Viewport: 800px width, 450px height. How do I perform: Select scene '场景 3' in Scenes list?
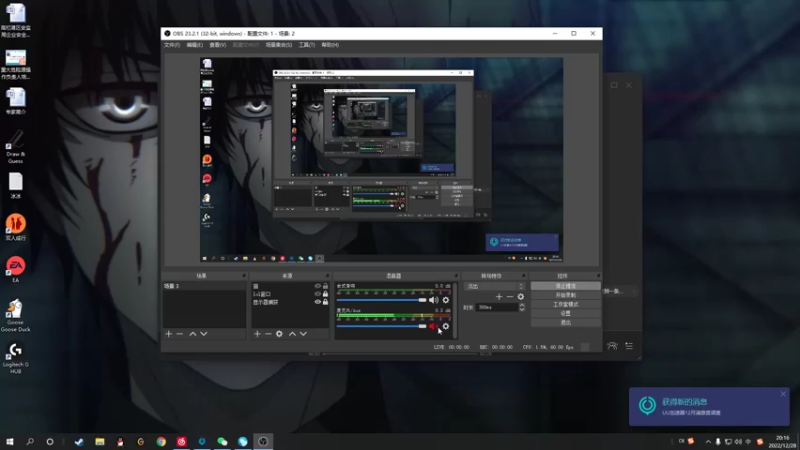(204, 286)
